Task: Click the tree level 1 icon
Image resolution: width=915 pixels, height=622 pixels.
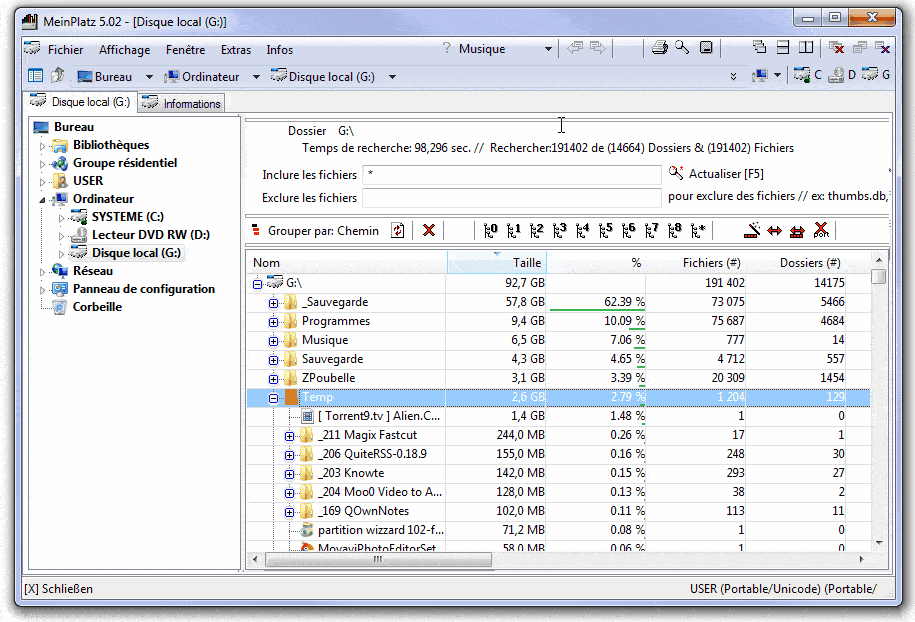Action: tap(514, 231)
